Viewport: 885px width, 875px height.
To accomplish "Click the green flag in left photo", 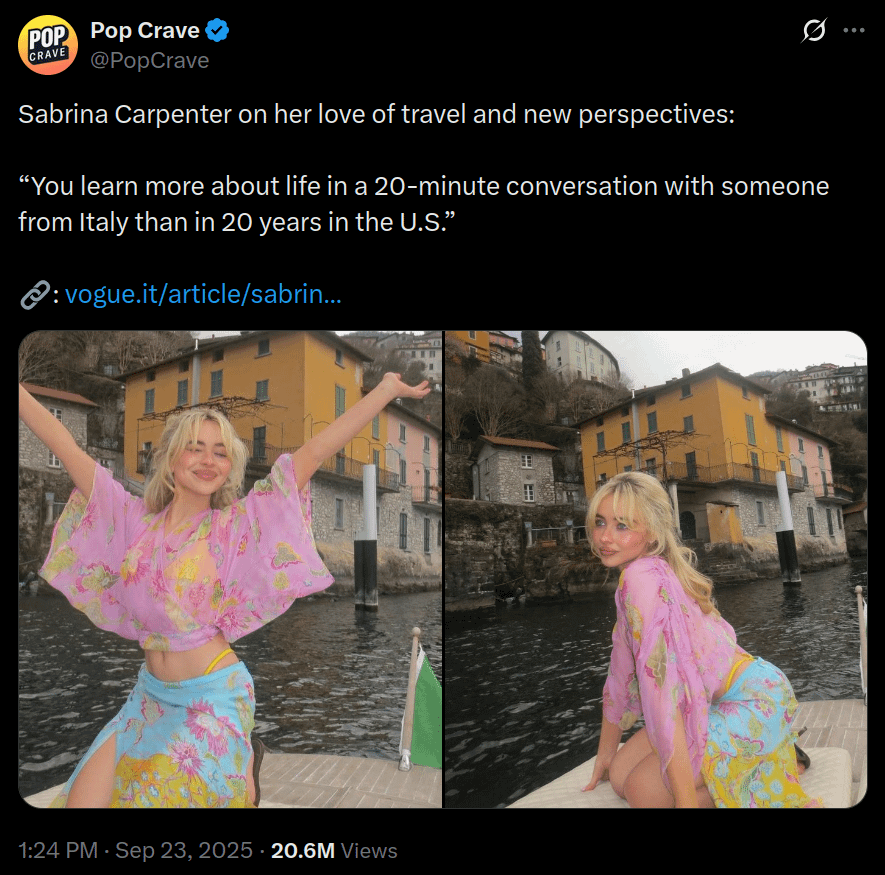I will coord(427,710).
